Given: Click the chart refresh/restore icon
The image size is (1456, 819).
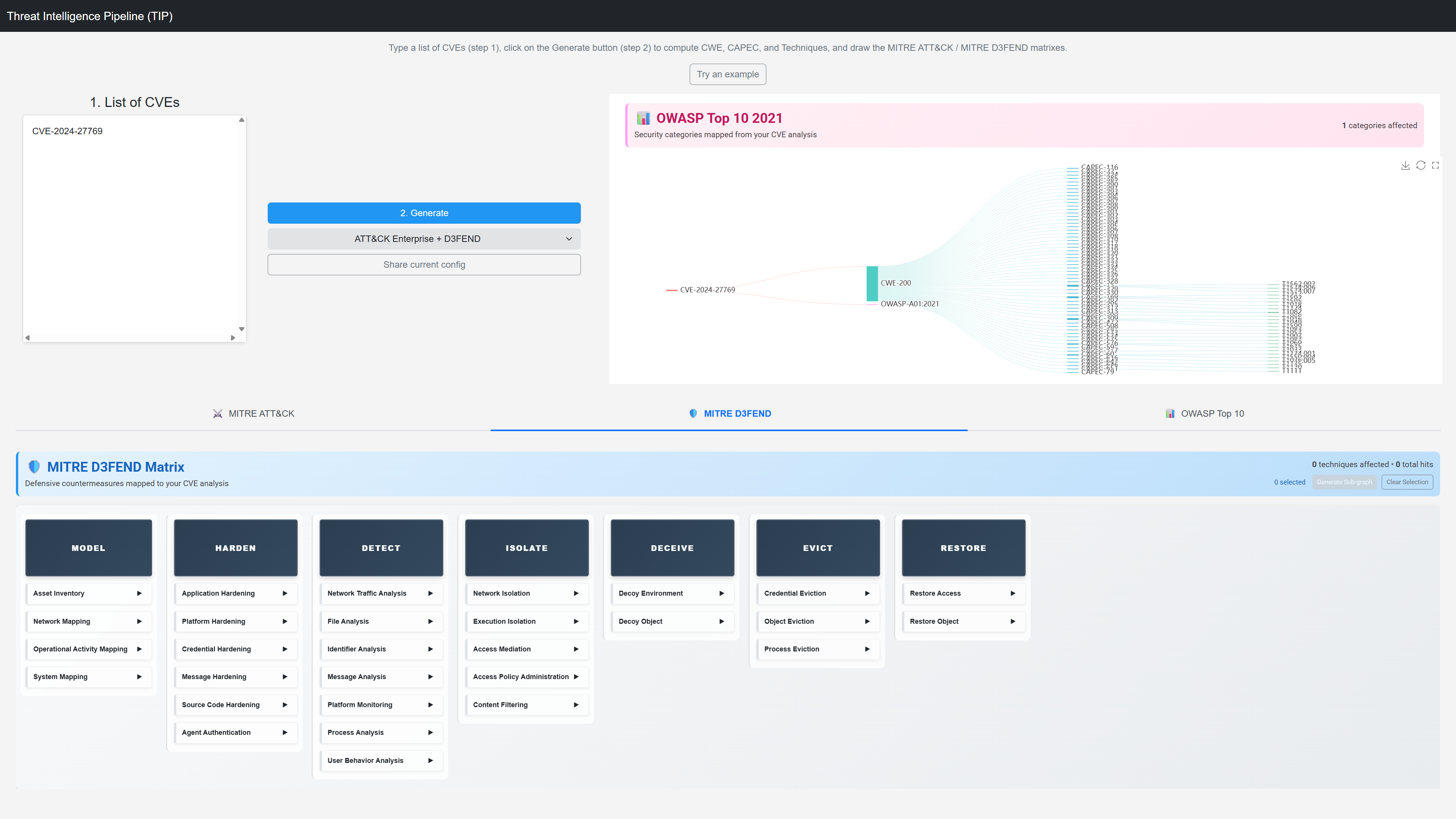Looking at the screenshot, I should 1420,165.
